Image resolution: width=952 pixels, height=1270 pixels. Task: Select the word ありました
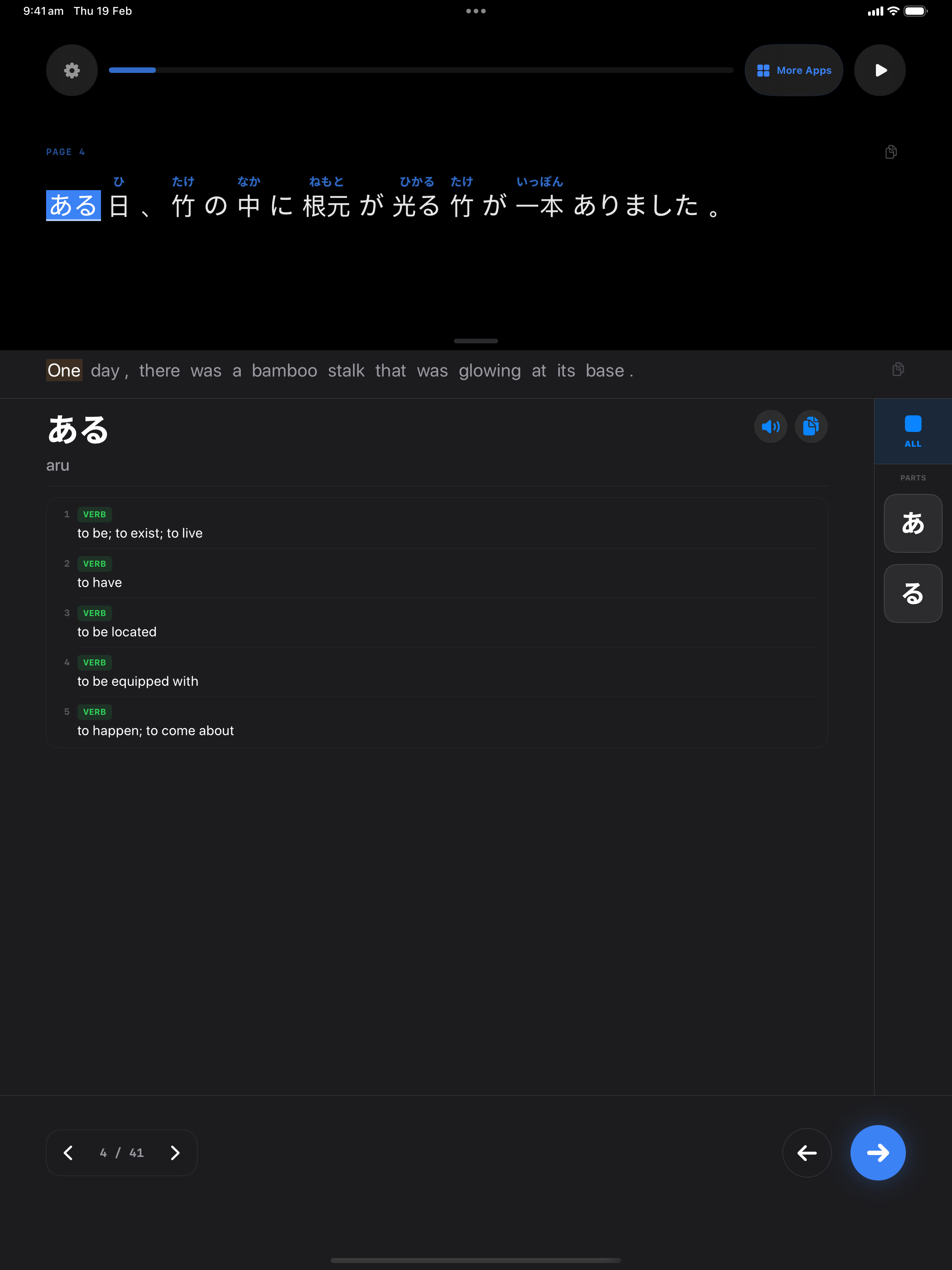click(x=636, y=205)
